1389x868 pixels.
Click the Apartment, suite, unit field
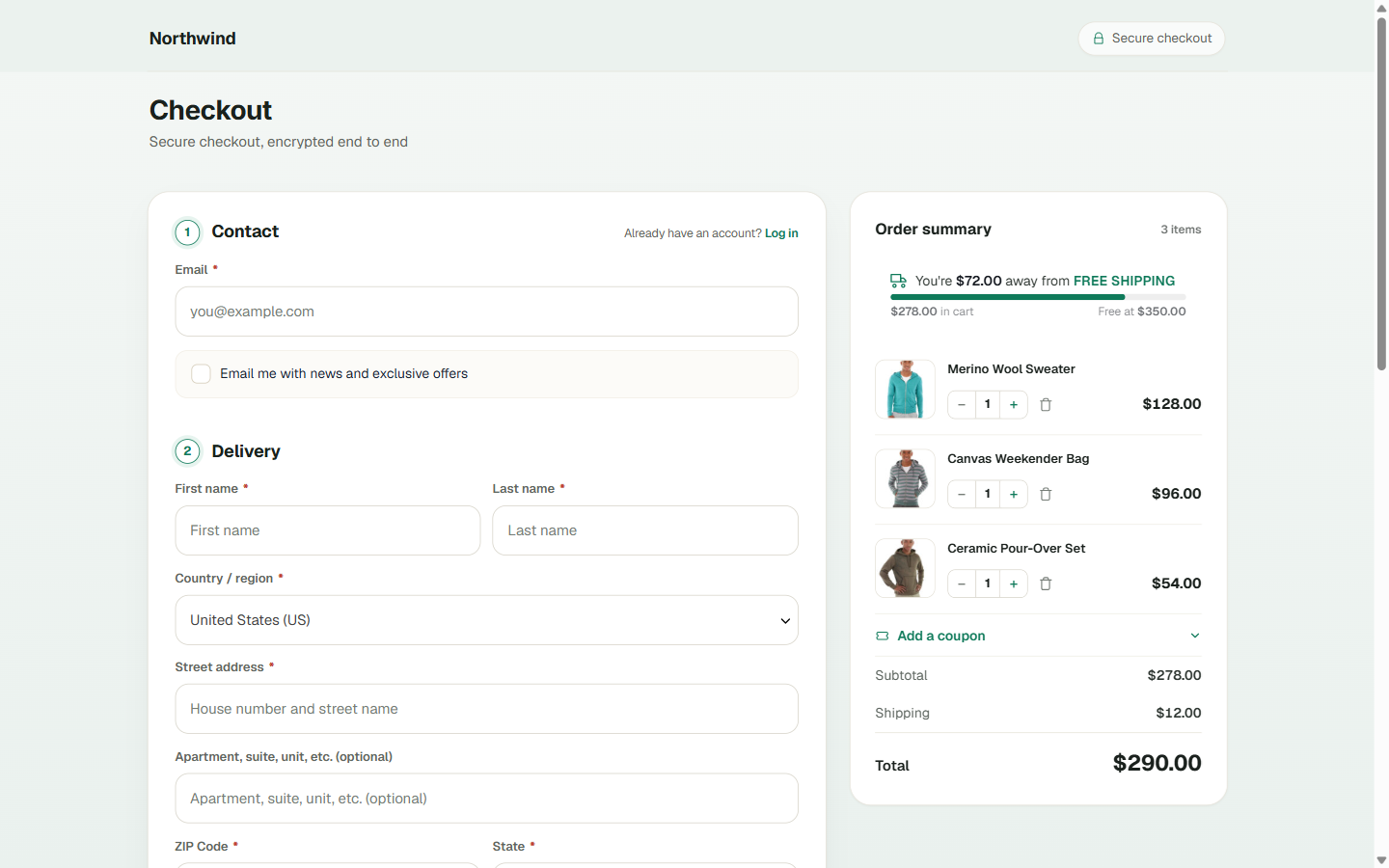pyautogui.click(x=486, y=799)
